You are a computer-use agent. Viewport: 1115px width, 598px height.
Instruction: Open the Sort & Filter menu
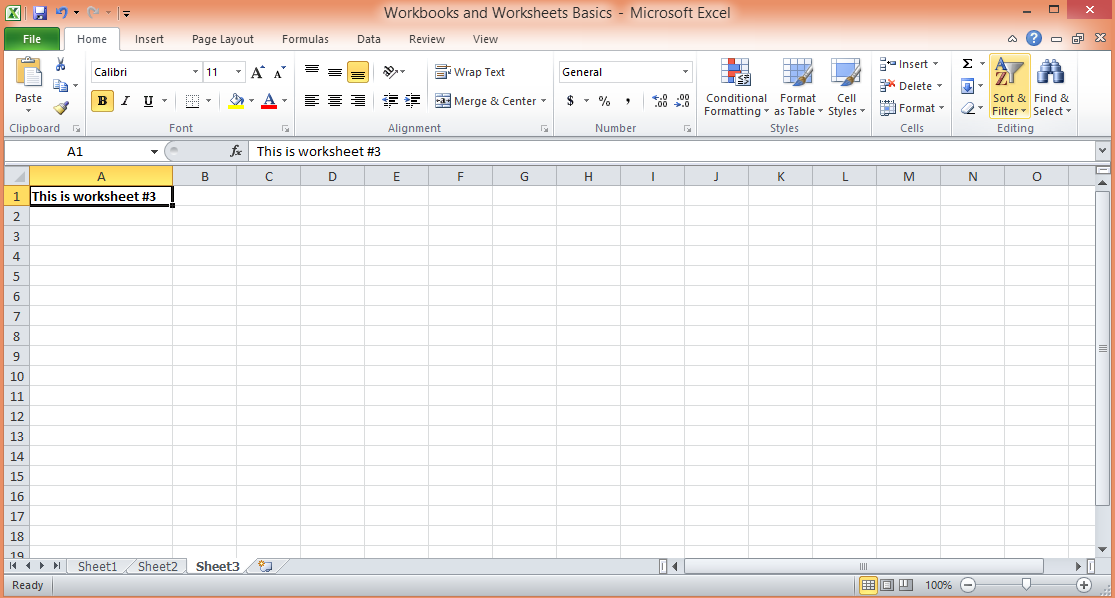pos(1010,87)
